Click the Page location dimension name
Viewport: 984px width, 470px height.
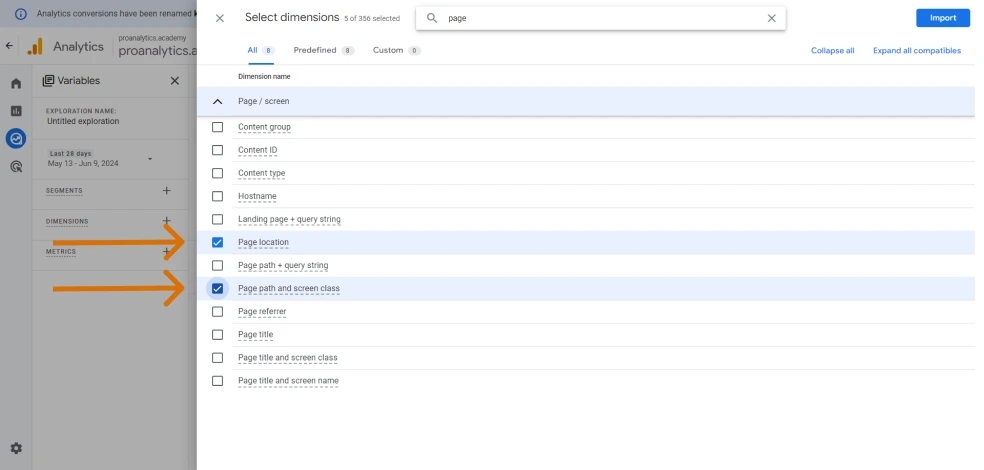pos(264,242)
